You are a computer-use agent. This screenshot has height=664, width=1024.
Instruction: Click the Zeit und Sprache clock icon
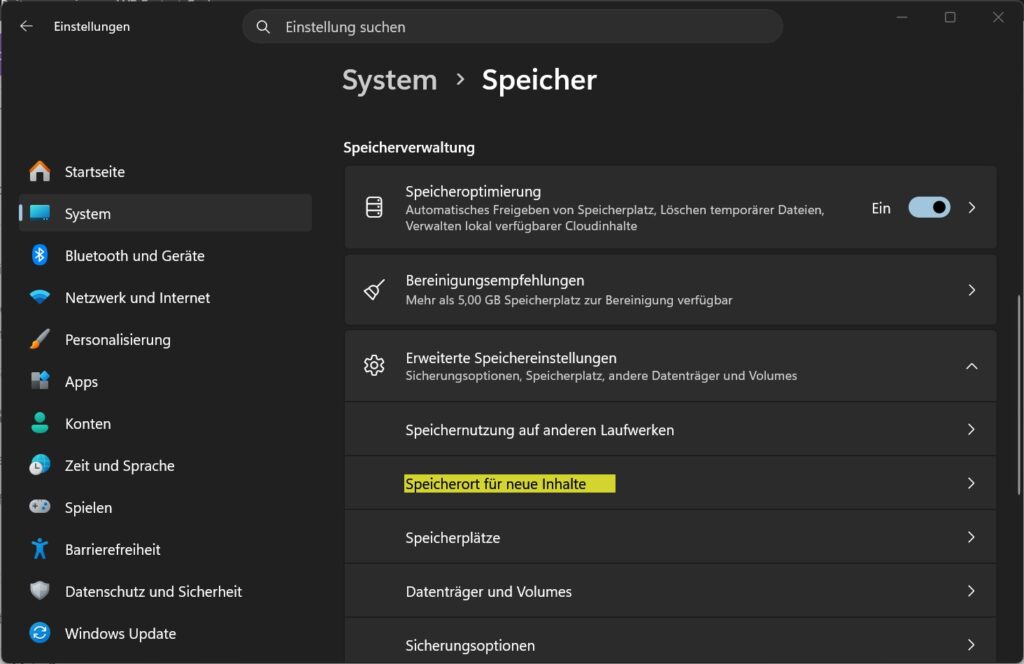(40, 465)
